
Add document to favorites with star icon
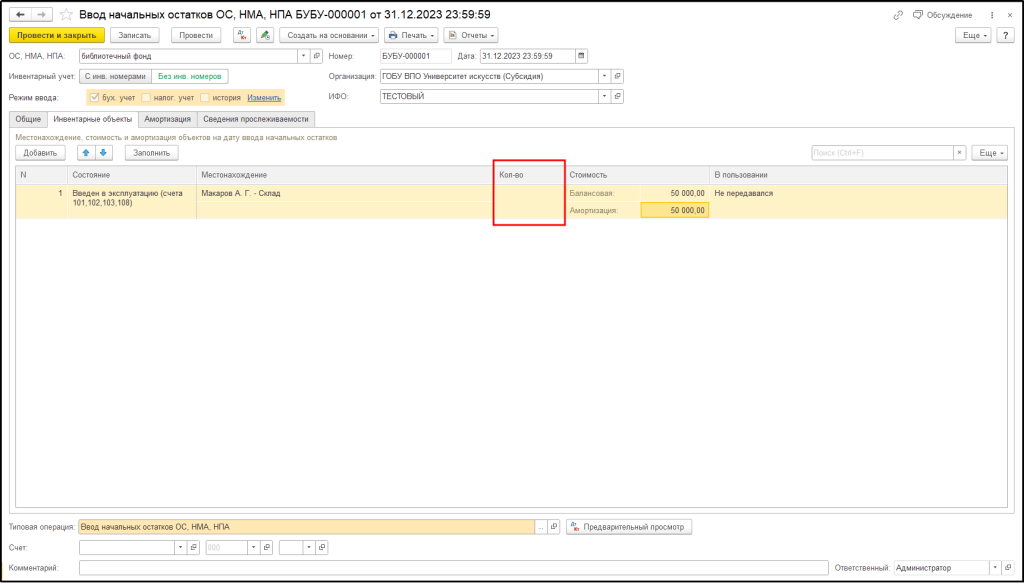tap(66, 15)
